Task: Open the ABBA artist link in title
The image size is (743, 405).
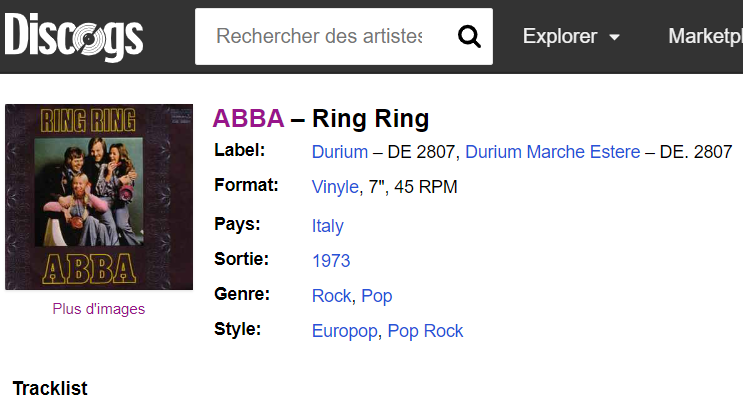Action: pos(248,119)
